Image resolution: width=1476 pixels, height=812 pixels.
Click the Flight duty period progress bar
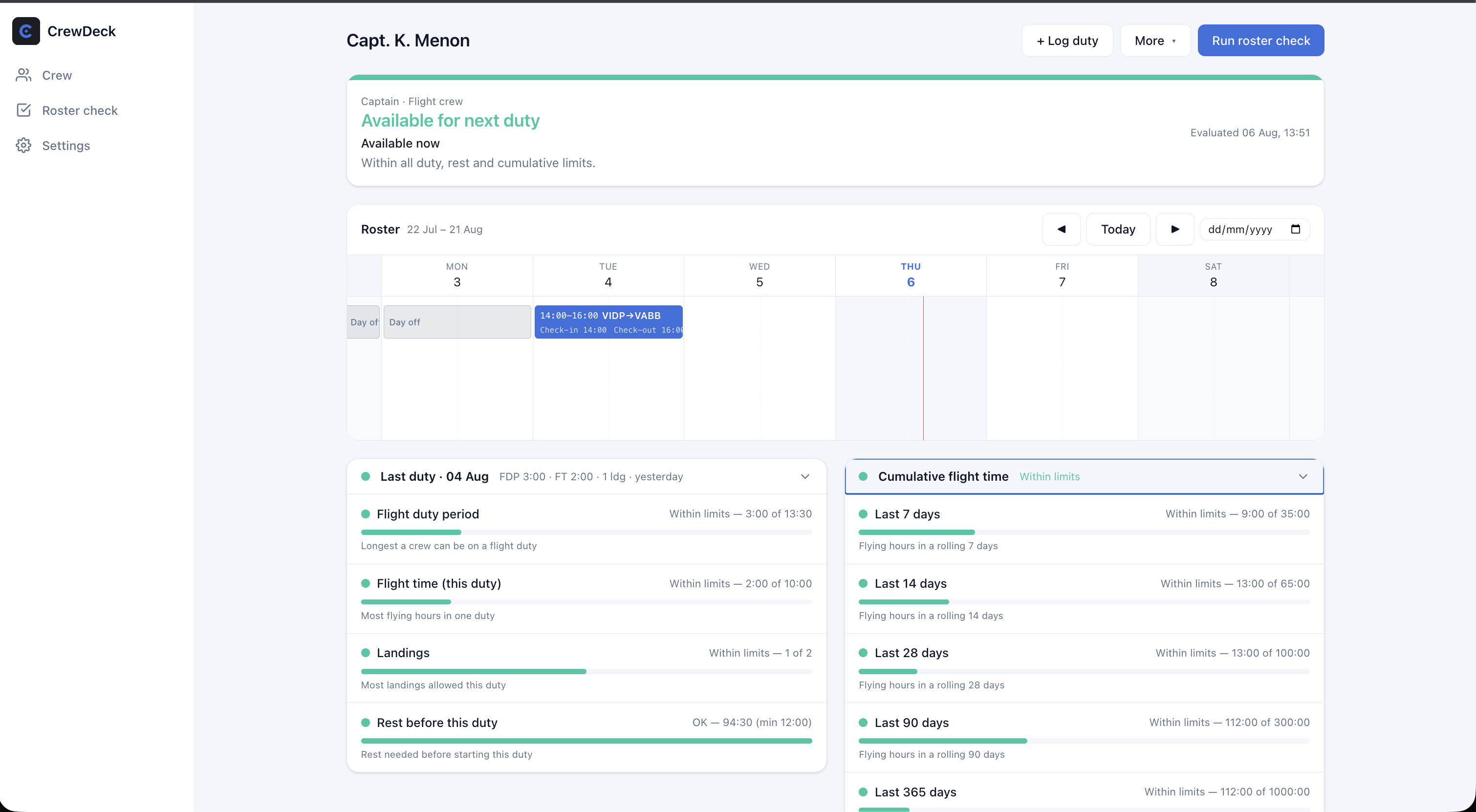pos(586,532)
